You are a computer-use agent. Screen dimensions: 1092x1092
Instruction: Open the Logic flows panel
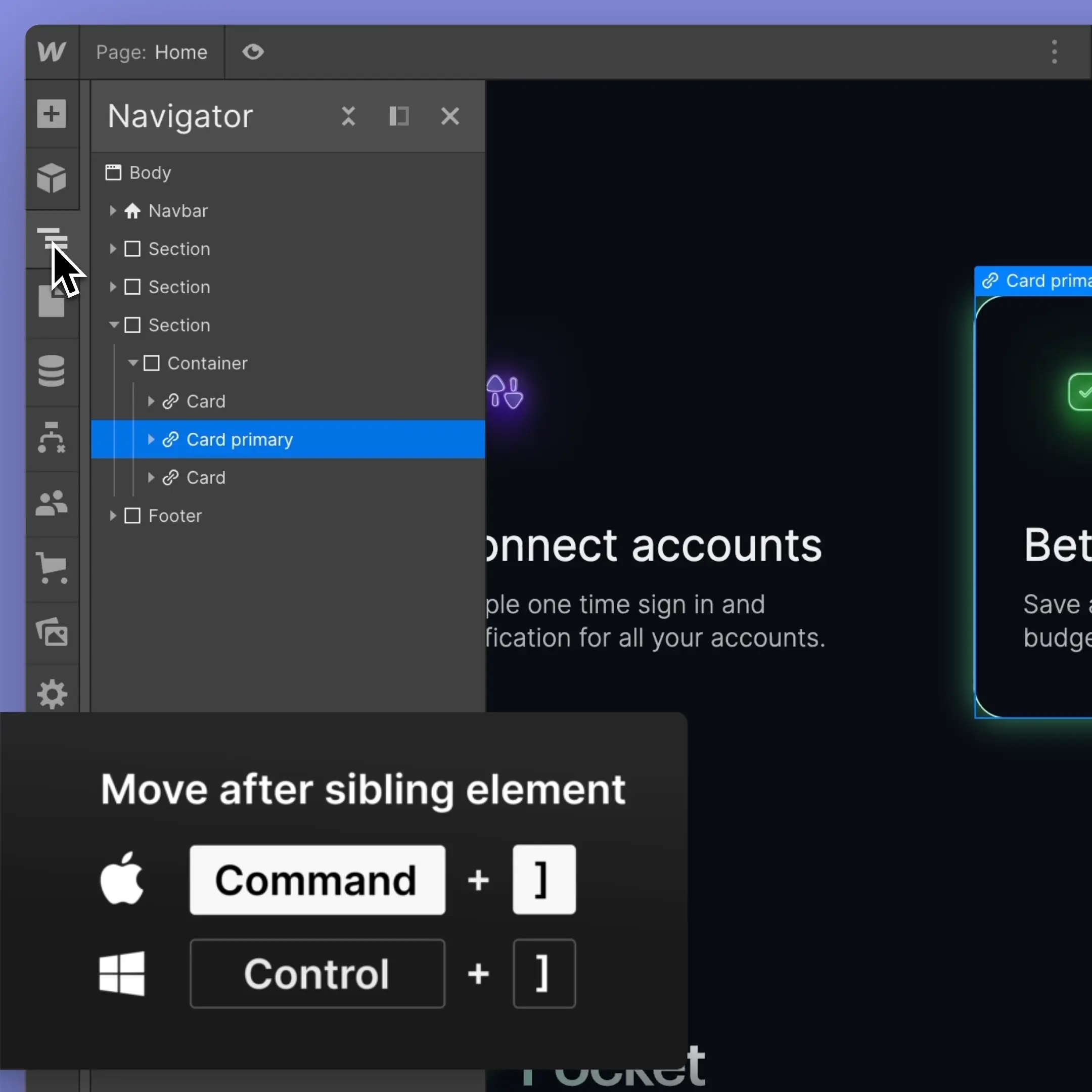pyautogui.click(x=52, y=437)
